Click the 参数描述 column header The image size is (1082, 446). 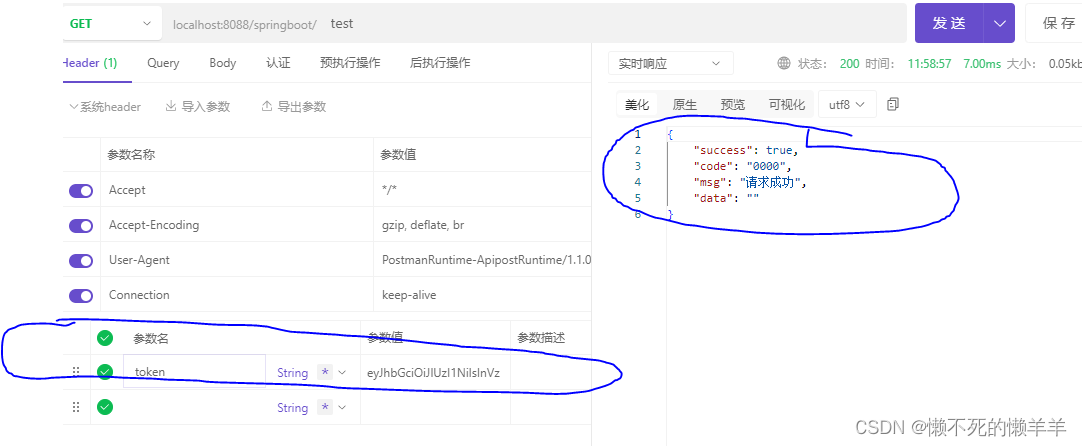541,338
